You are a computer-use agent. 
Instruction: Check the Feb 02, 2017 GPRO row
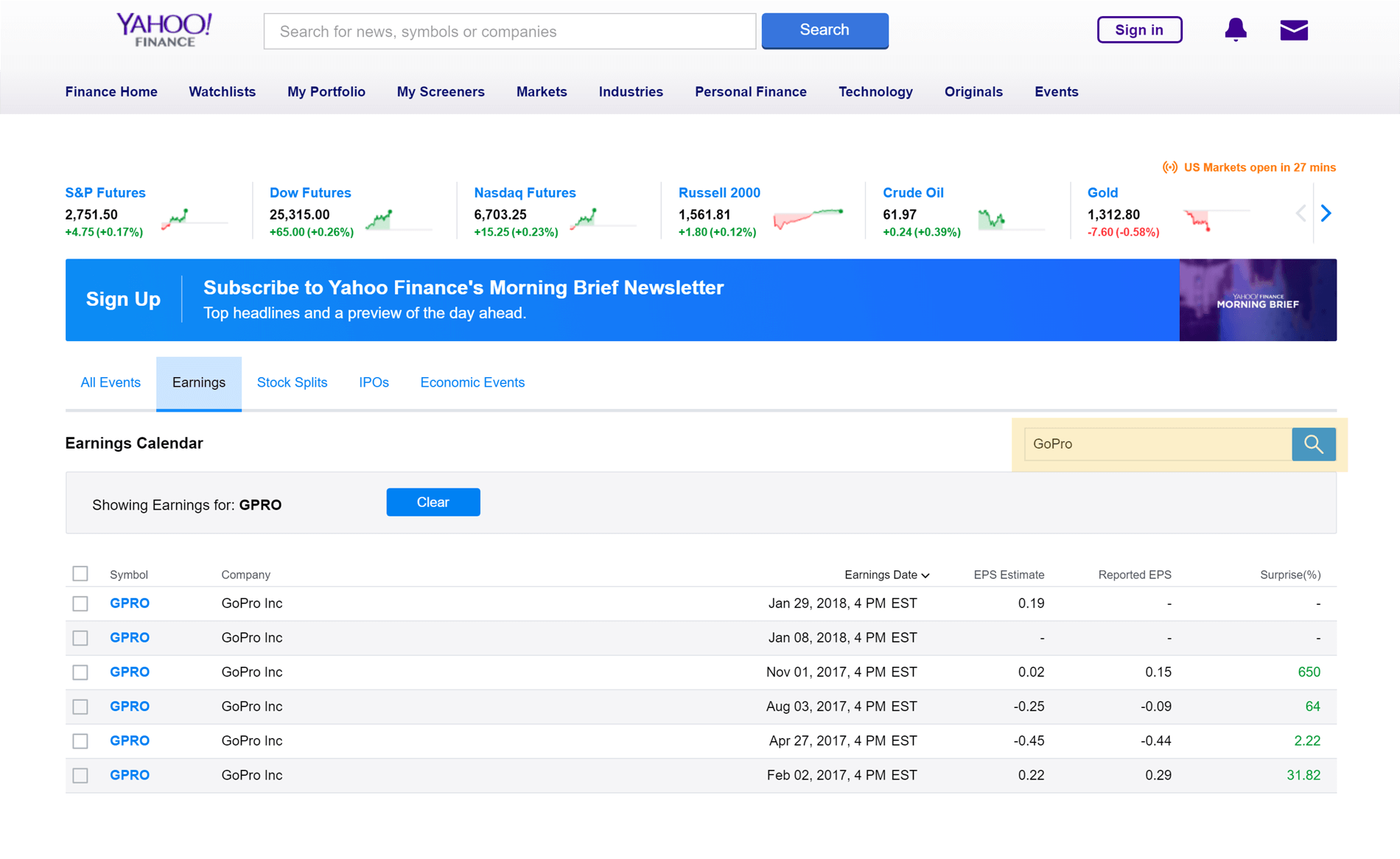pos(80,776)
